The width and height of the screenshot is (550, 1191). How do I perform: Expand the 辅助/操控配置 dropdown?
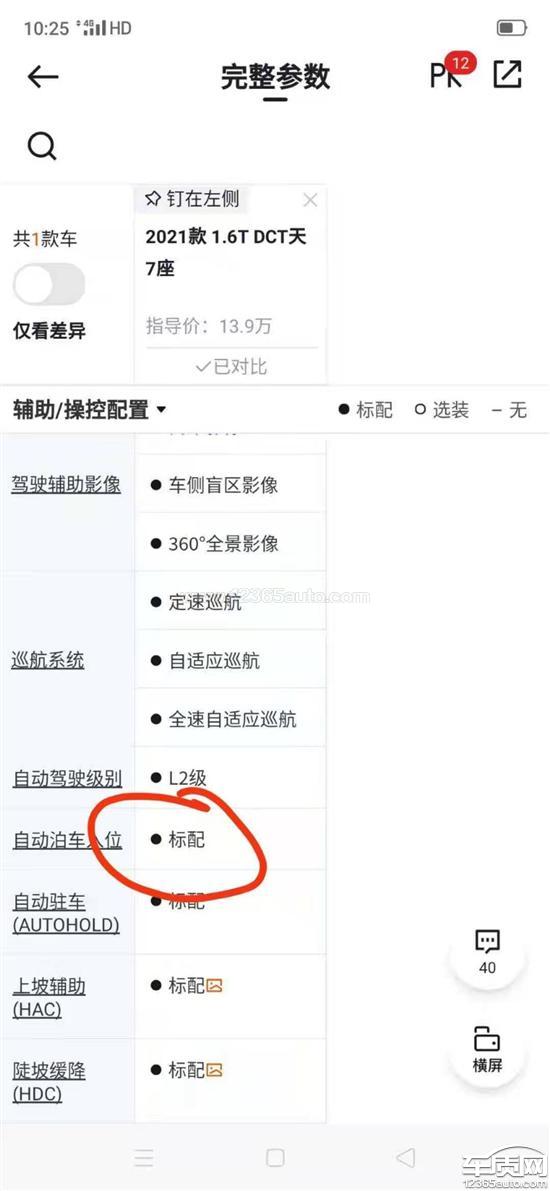89,411
